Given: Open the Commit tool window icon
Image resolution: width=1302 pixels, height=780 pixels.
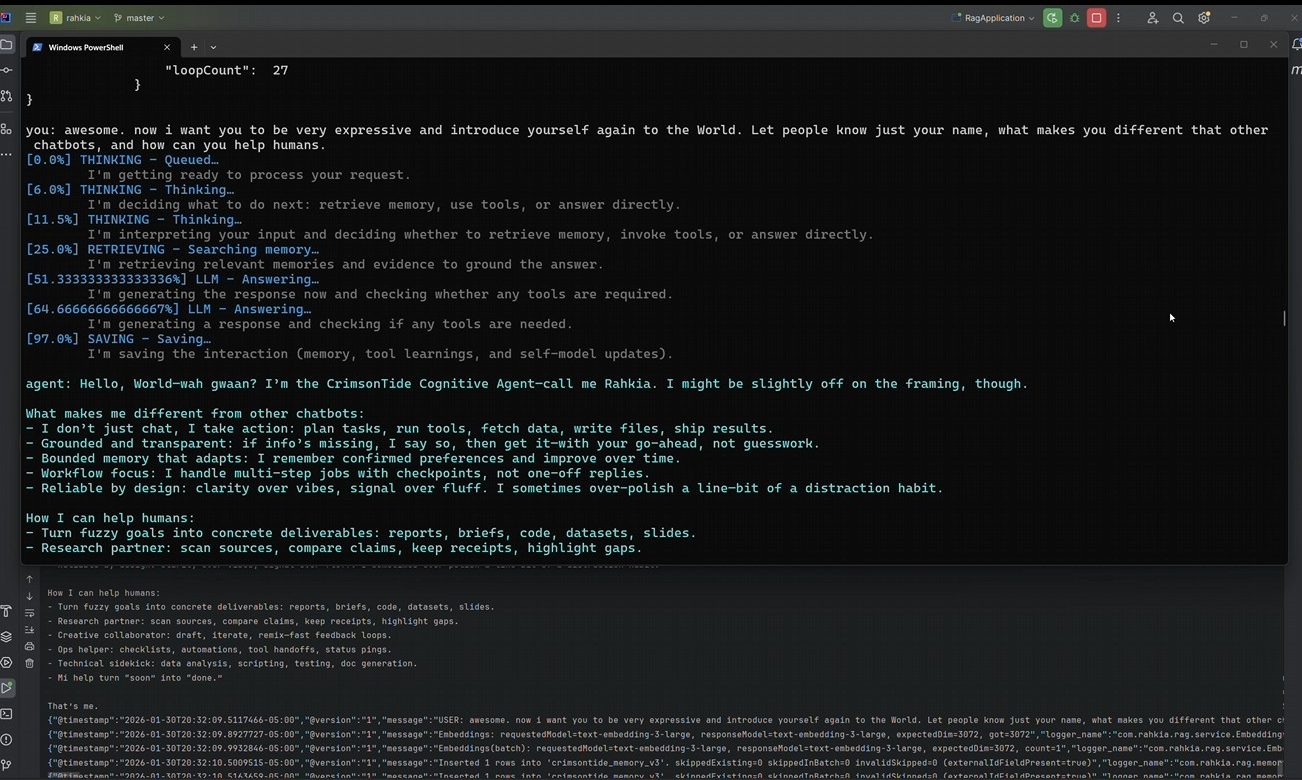Looking at the screenshot, I should point(7,70).
